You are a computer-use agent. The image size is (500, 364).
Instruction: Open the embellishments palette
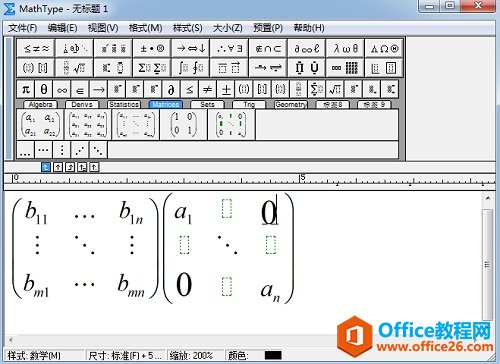tap(113, 49)
